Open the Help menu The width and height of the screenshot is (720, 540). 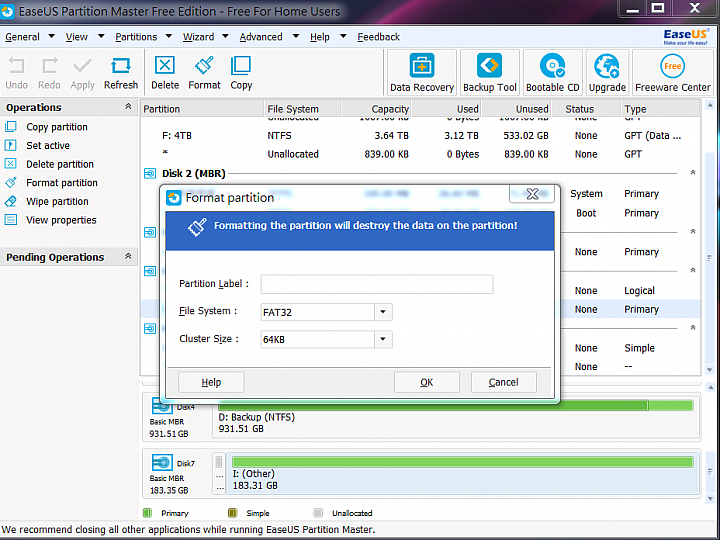pos(320,37)
